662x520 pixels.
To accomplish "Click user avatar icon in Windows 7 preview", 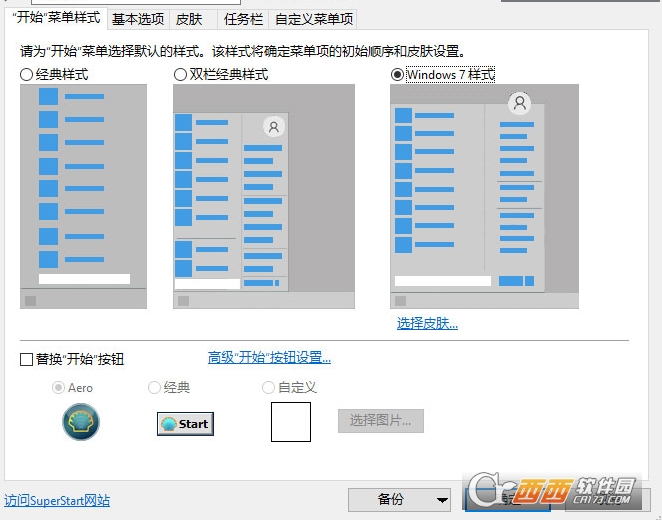I will coord(518,103).
